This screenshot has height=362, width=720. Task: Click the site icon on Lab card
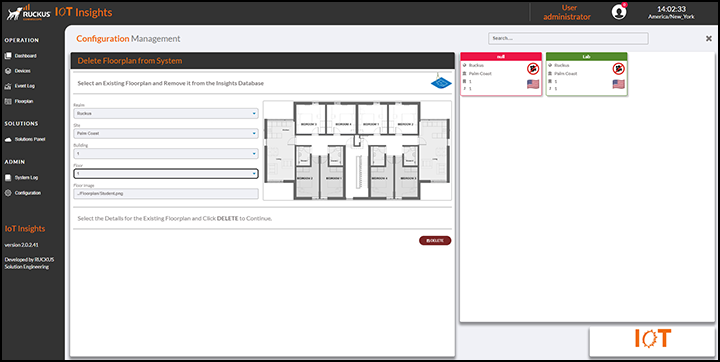pyautogui.click(x=550, y=74)
